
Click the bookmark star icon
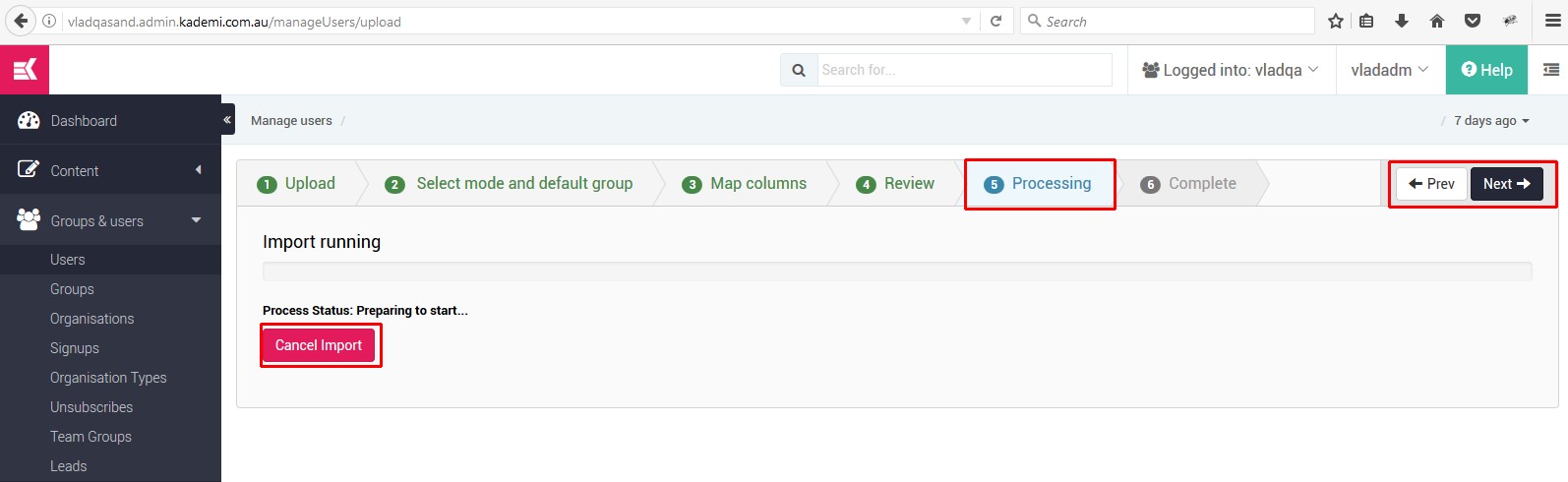(x=1336, y=21)
